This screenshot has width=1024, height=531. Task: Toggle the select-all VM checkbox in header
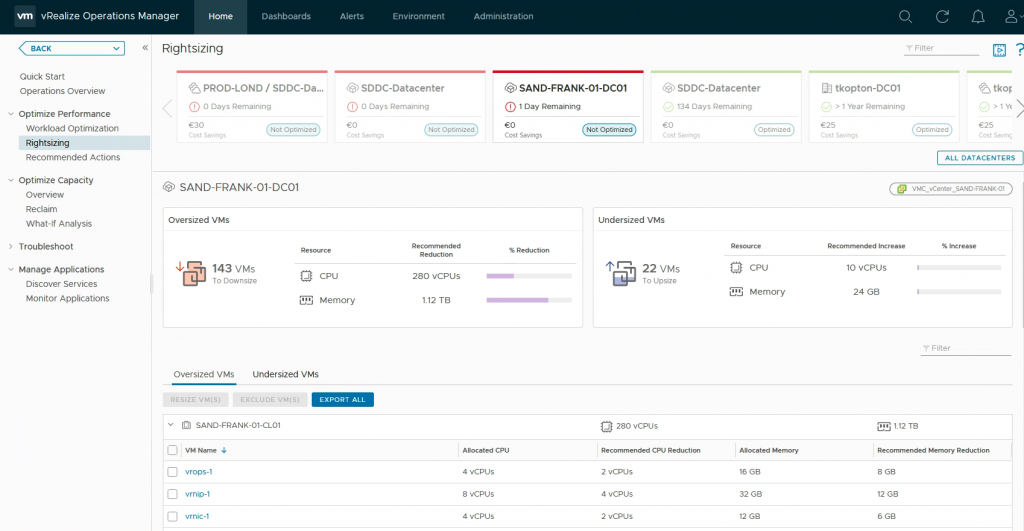point(172,450)
